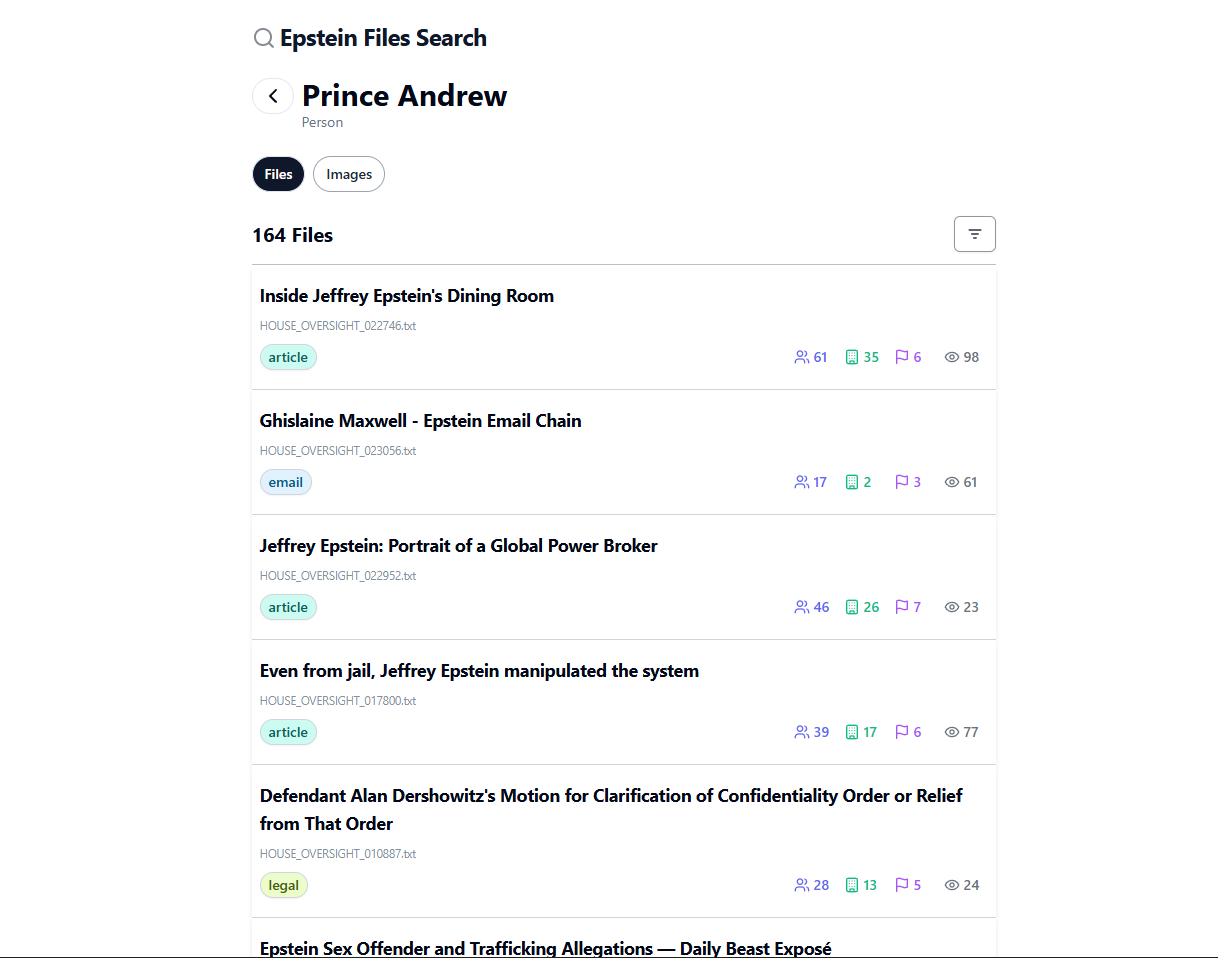Open the Ghislaine Maxwell - Epstein Email Chain file

tap(420, 420)
